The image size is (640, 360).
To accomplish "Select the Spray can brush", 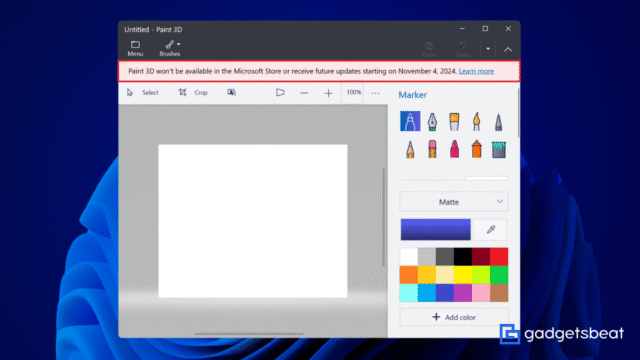I will click(x=476, y=149).
